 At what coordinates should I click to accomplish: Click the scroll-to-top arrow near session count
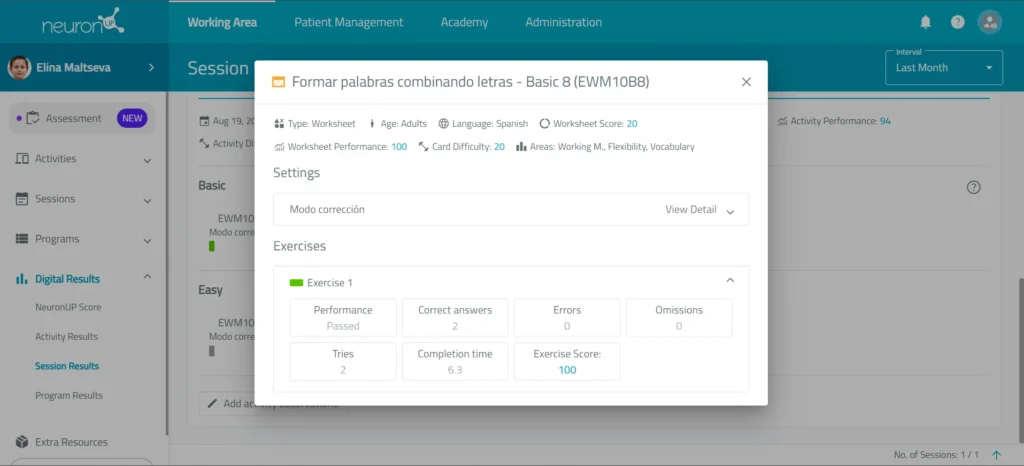point(997,455)
